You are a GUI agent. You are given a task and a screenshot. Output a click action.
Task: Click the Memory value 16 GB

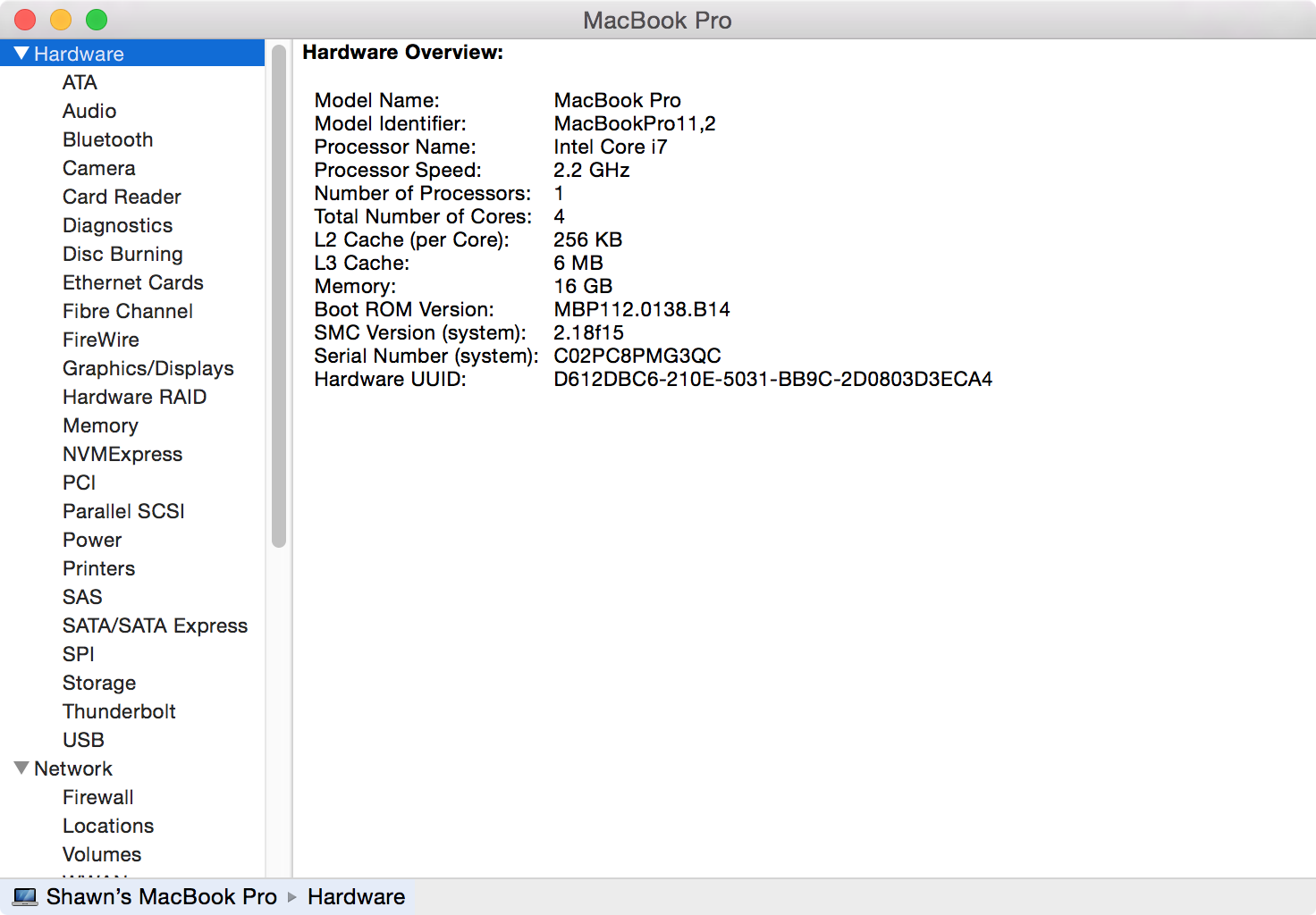click(x=583, y=286)
